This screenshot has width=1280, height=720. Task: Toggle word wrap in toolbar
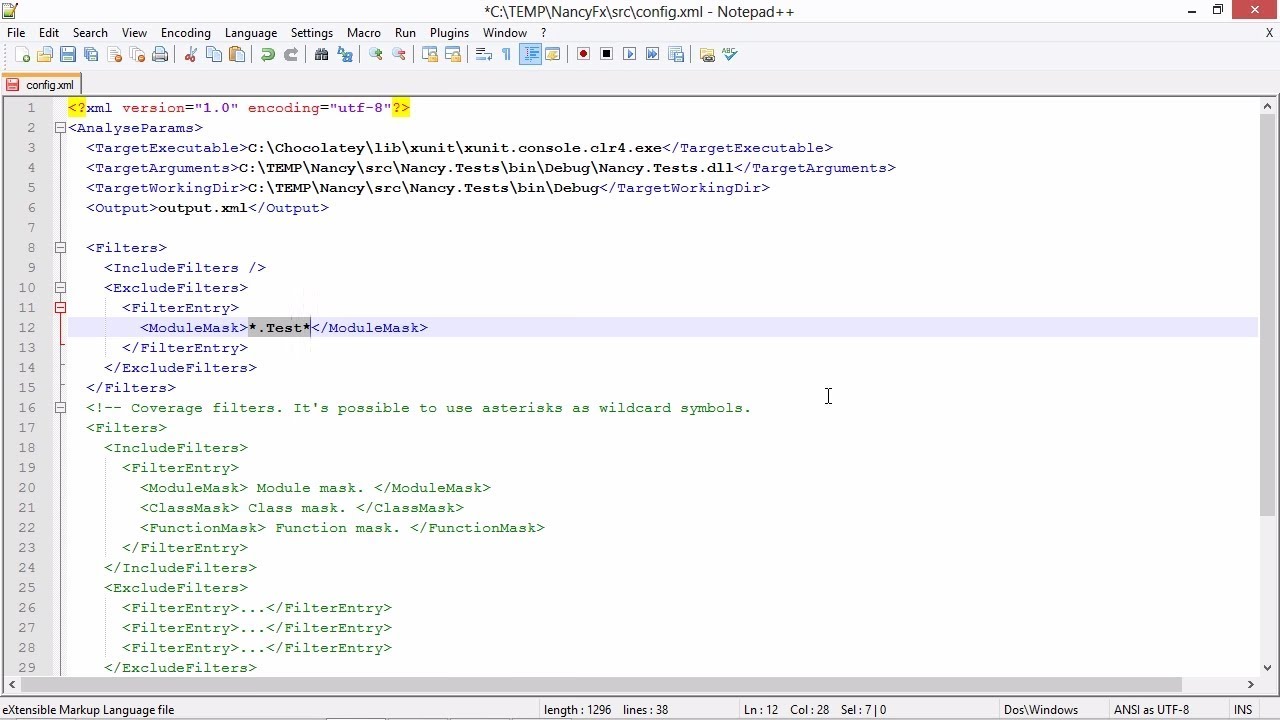click(484, 55)
